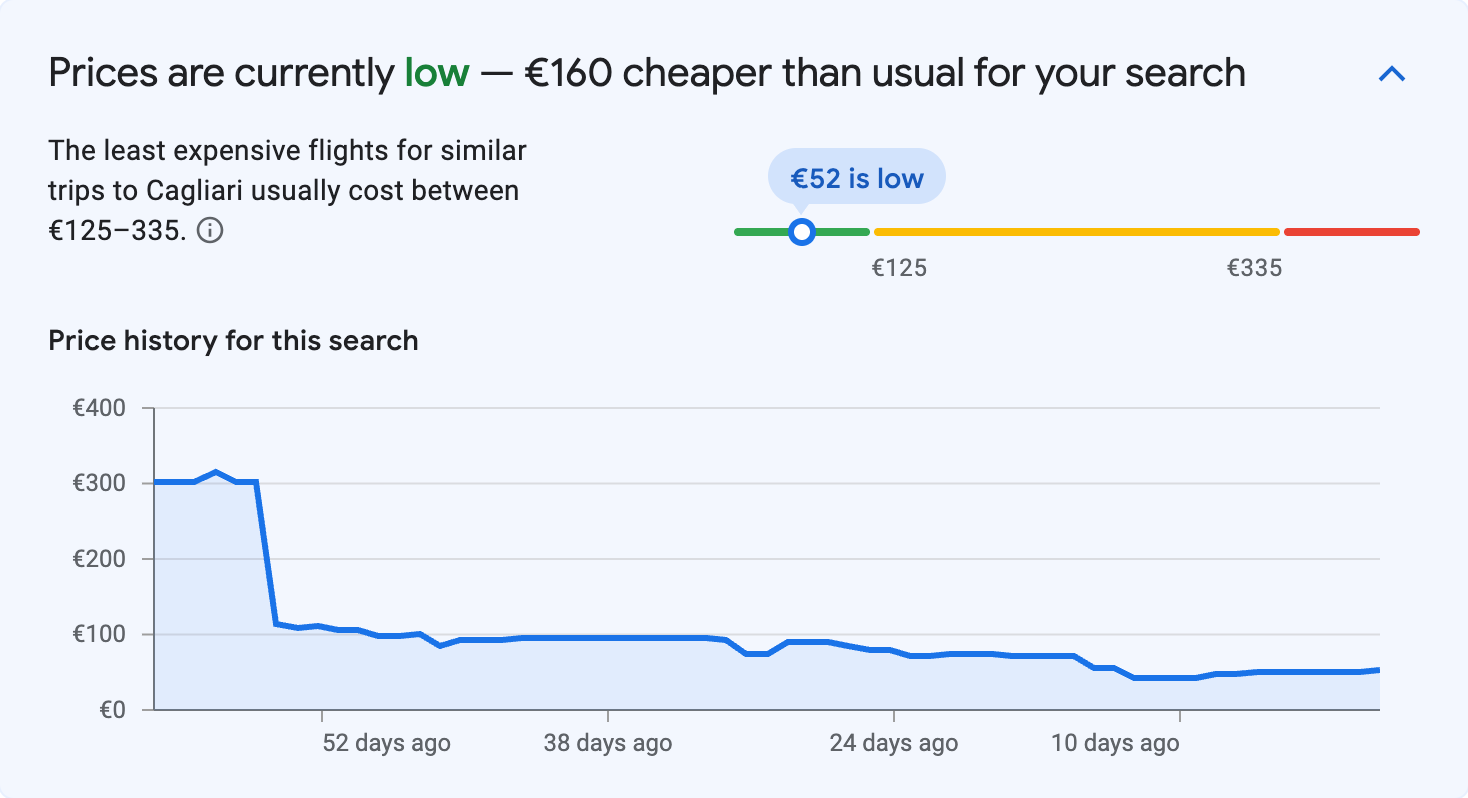This screenshot has width=1468, height=798.
Task: Click the €400 gridline label on the chart
Action: 99,408
